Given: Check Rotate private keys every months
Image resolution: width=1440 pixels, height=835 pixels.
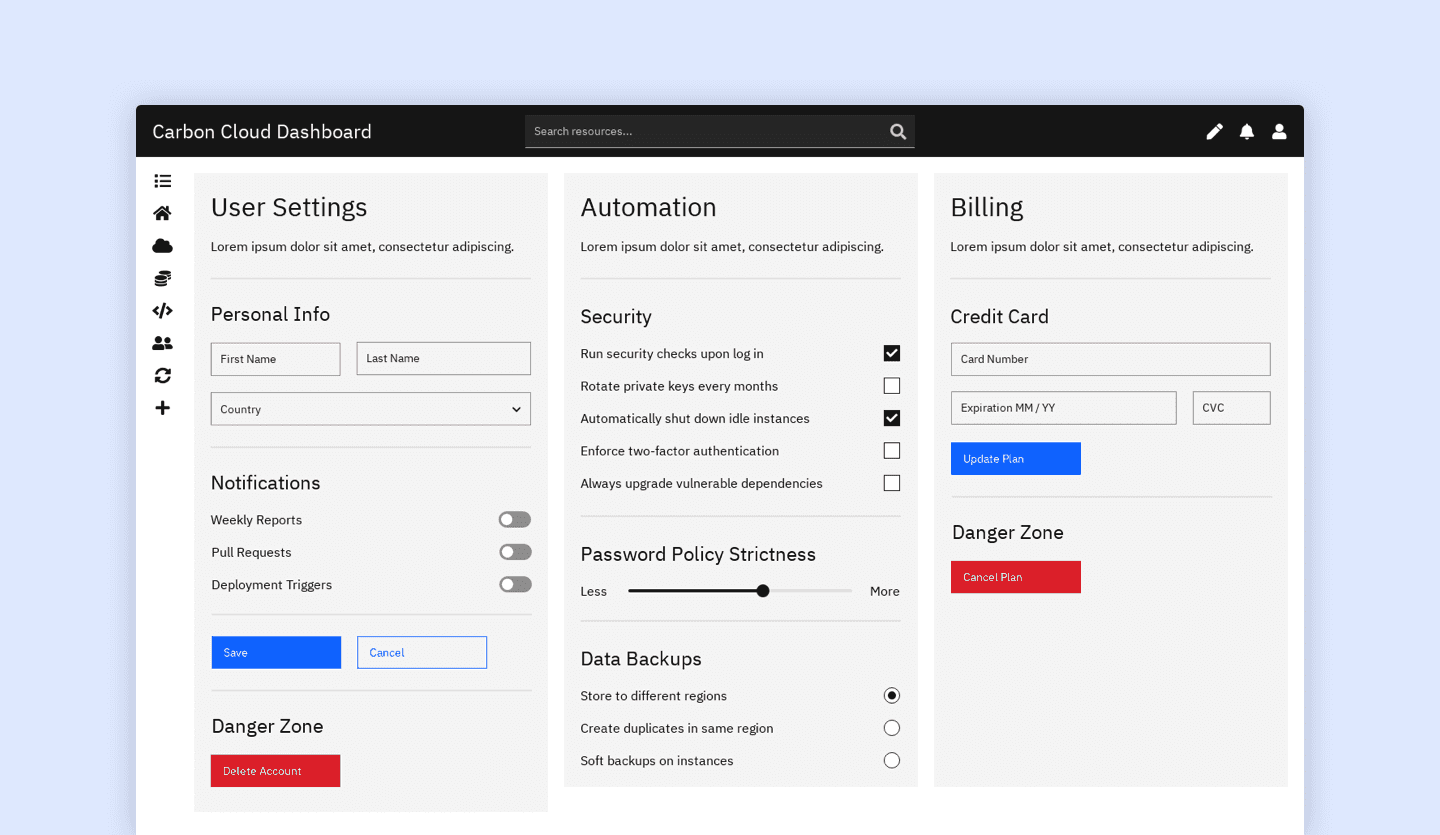Looking at the screenshot, I should click(x=892, y=386).
